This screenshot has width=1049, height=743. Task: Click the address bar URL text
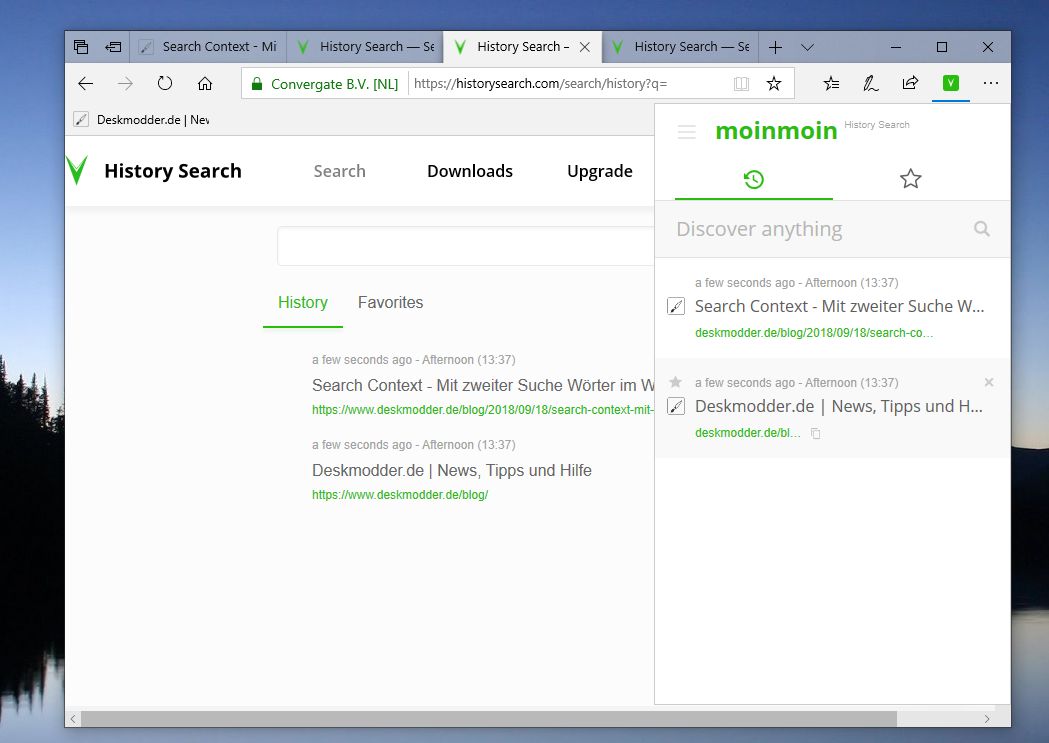pyautogui.click(x=541, y=84)
